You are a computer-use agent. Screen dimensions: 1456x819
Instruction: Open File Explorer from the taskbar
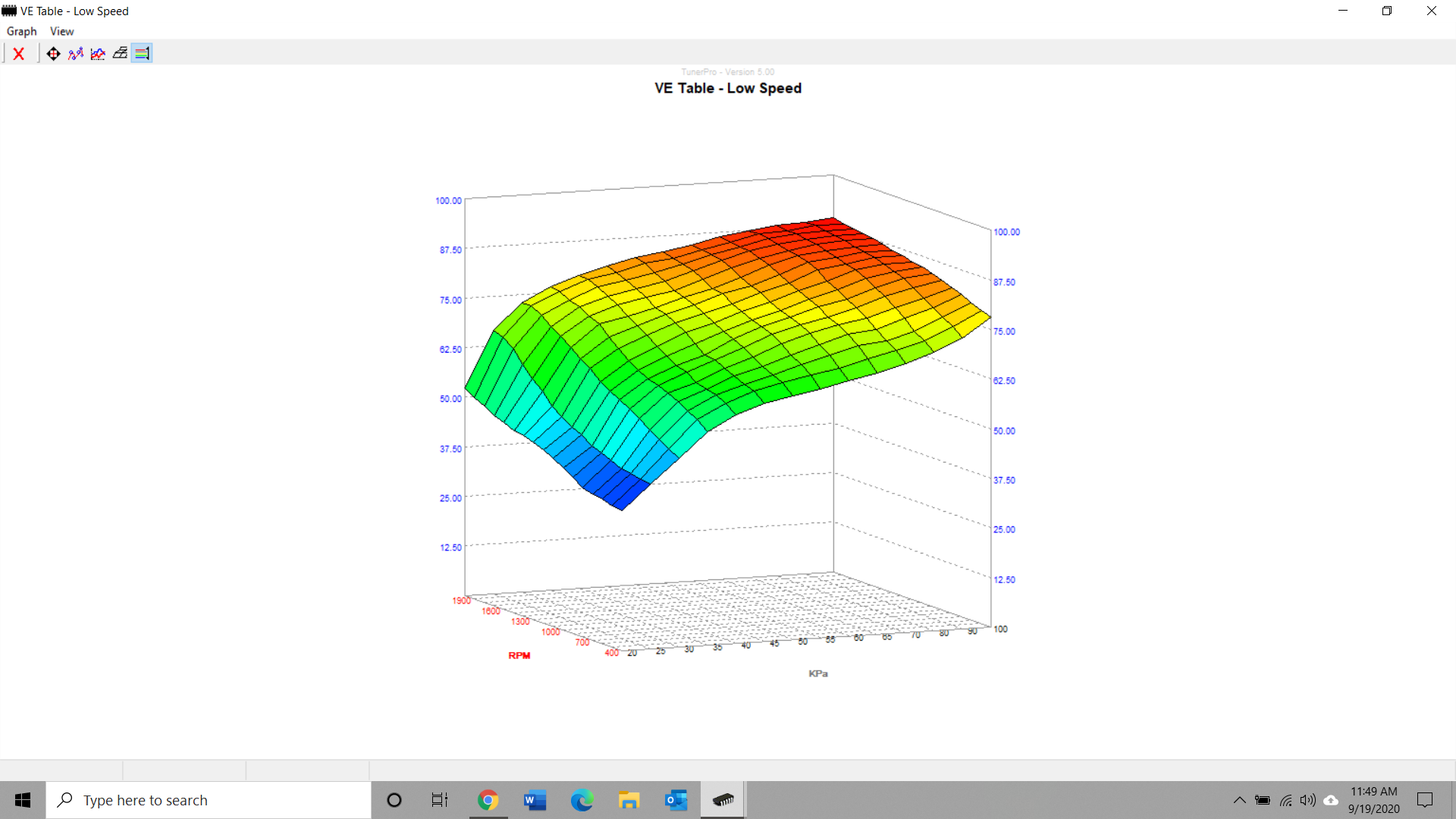point(629,800)
